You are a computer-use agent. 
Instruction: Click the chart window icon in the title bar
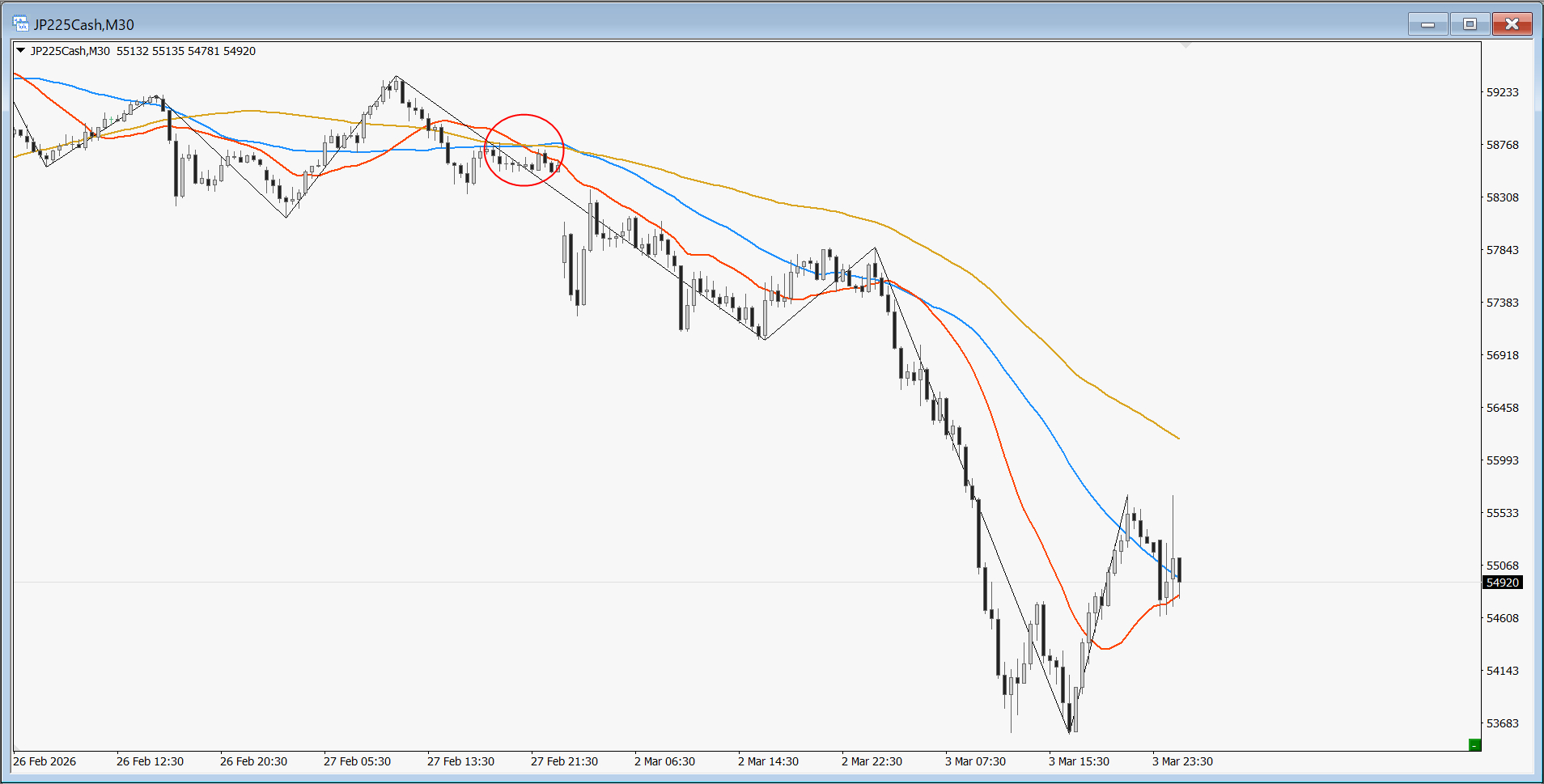pos(20,23)
